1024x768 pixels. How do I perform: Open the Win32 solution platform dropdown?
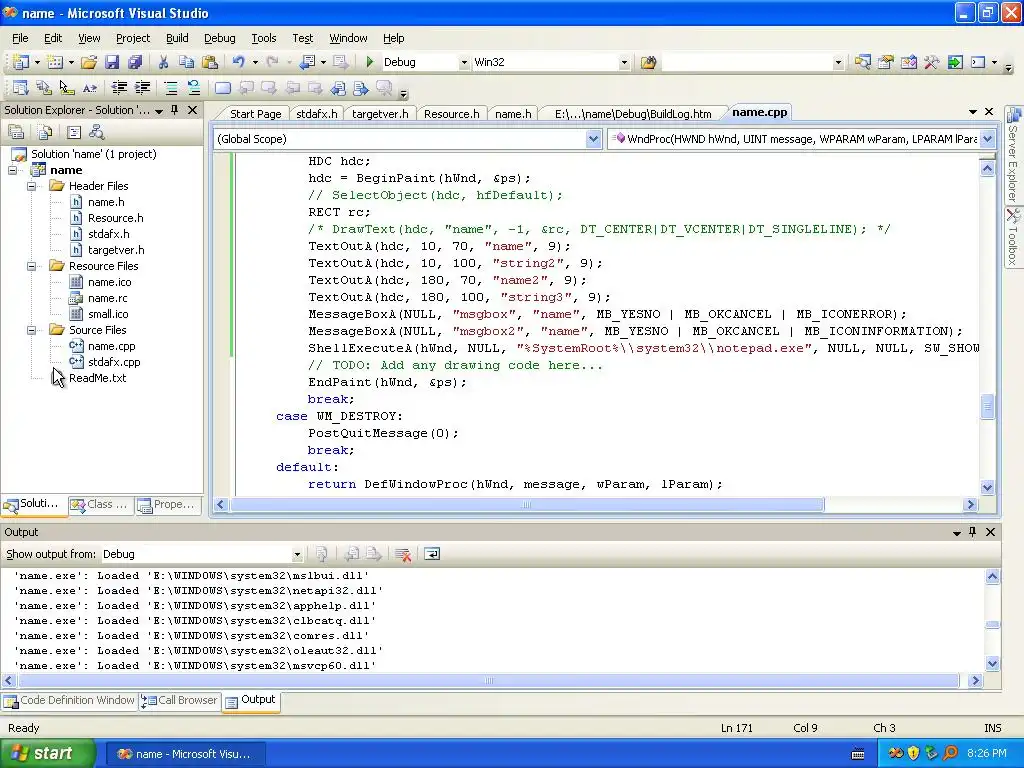click(x=624, y=63)
